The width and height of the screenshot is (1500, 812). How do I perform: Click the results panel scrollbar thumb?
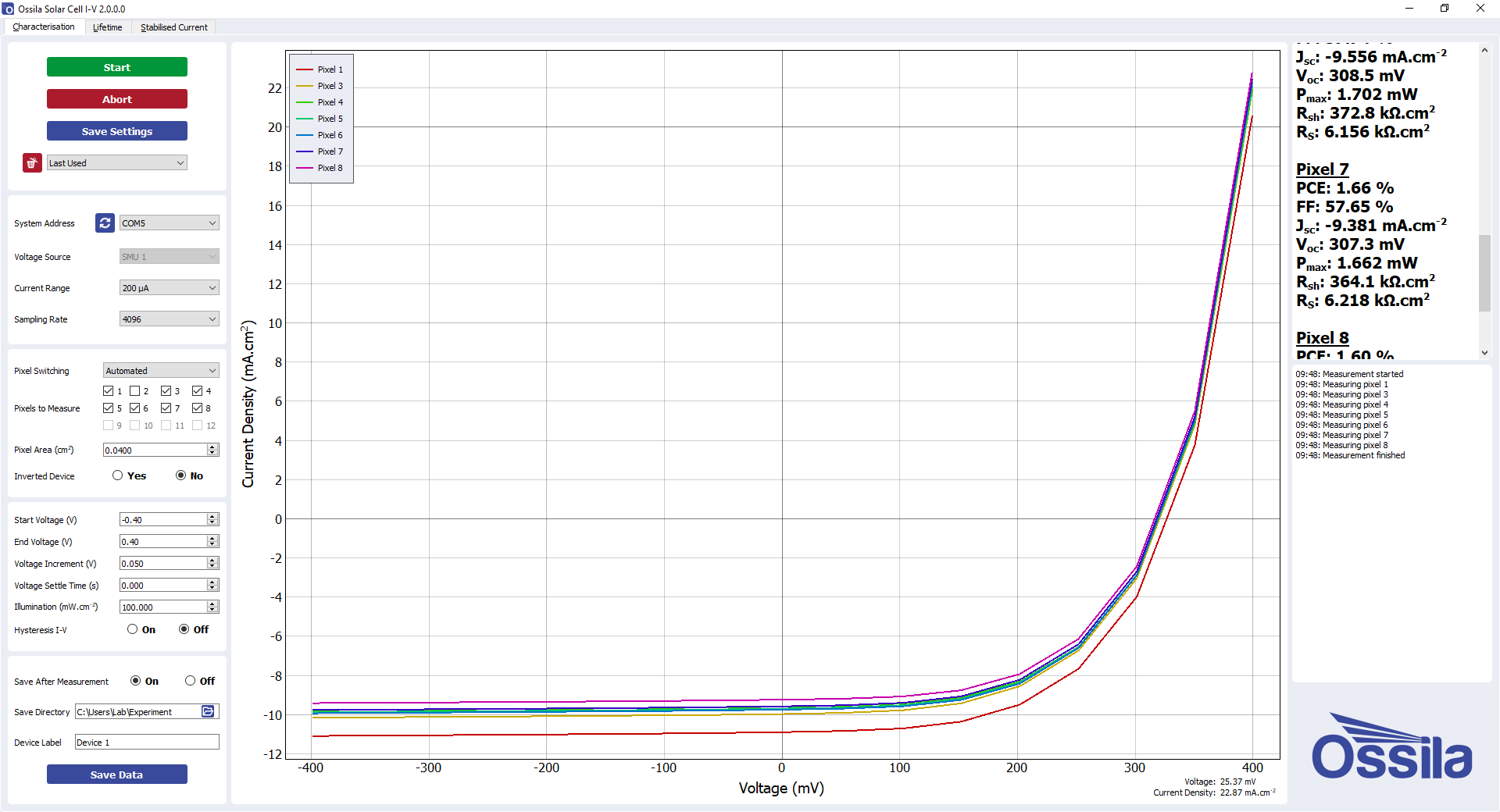tap(1484, 272)
